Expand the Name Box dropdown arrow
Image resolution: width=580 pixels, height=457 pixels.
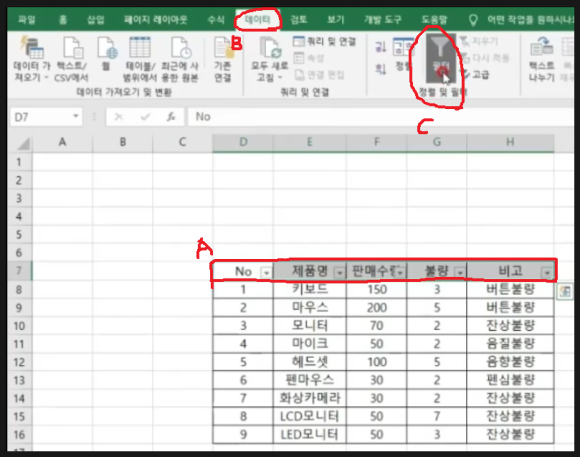[75, 116]
